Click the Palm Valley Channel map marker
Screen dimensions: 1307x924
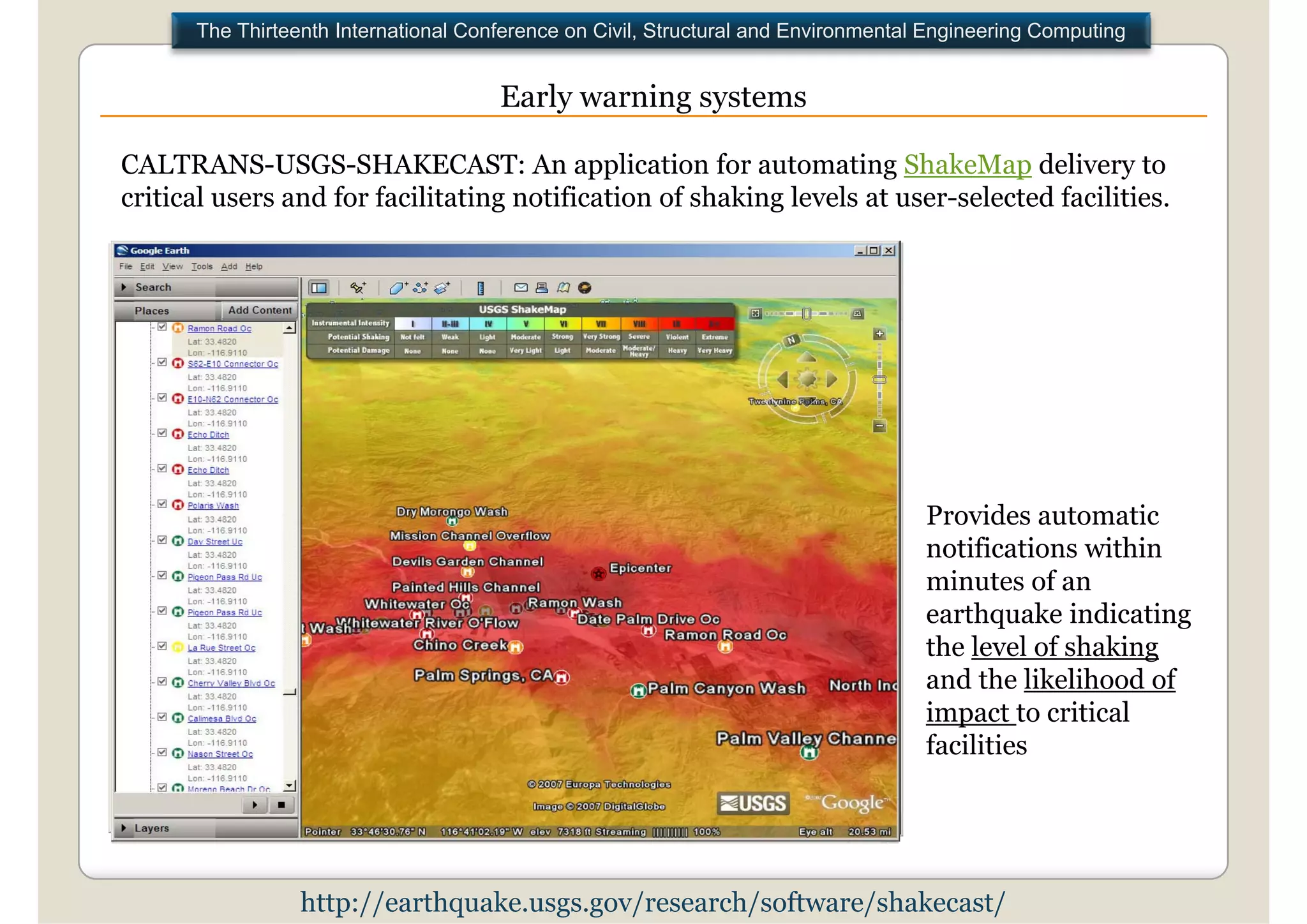pos(809,752)
